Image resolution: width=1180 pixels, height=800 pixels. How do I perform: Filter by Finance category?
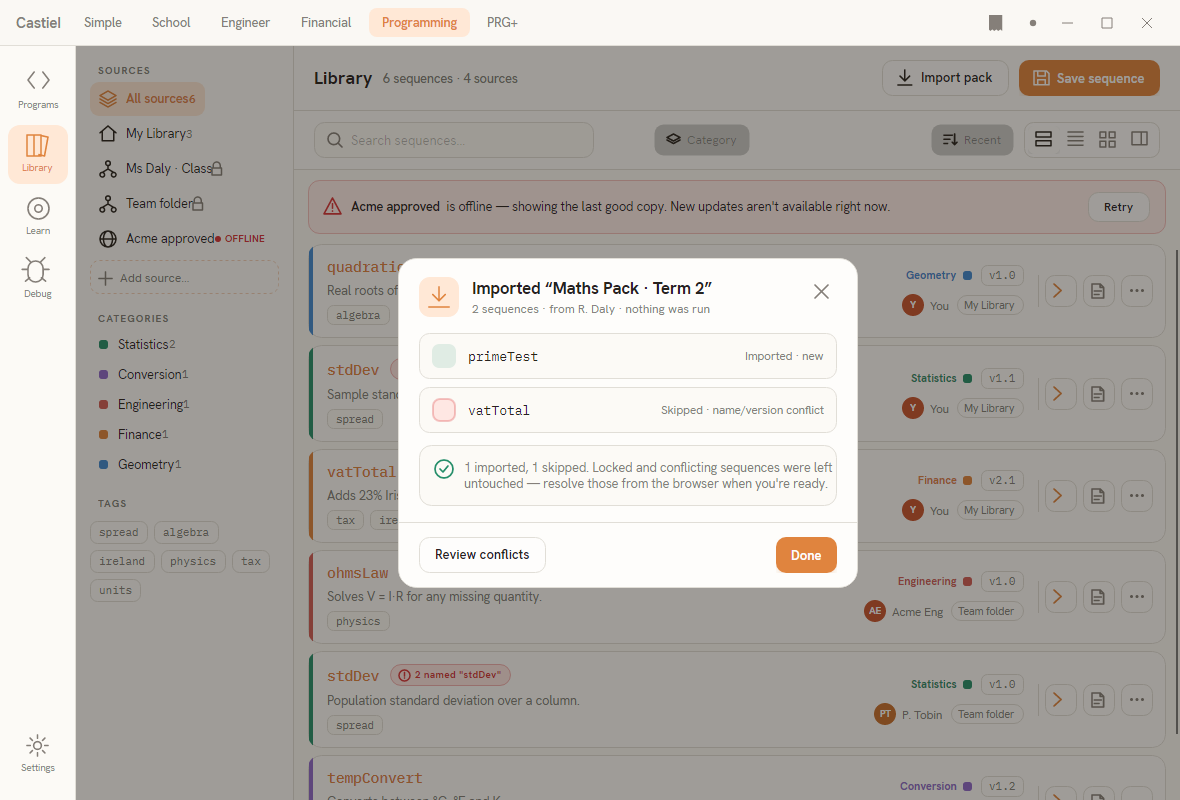(134, 434)
